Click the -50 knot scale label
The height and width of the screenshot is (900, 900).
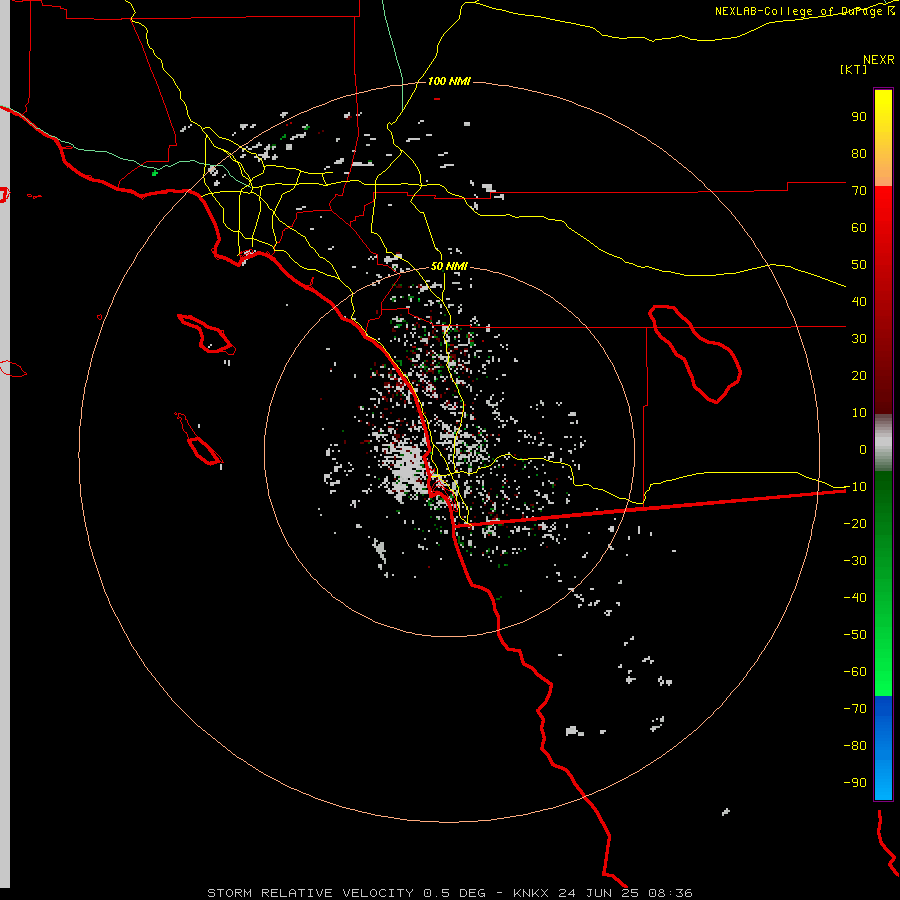855,635
